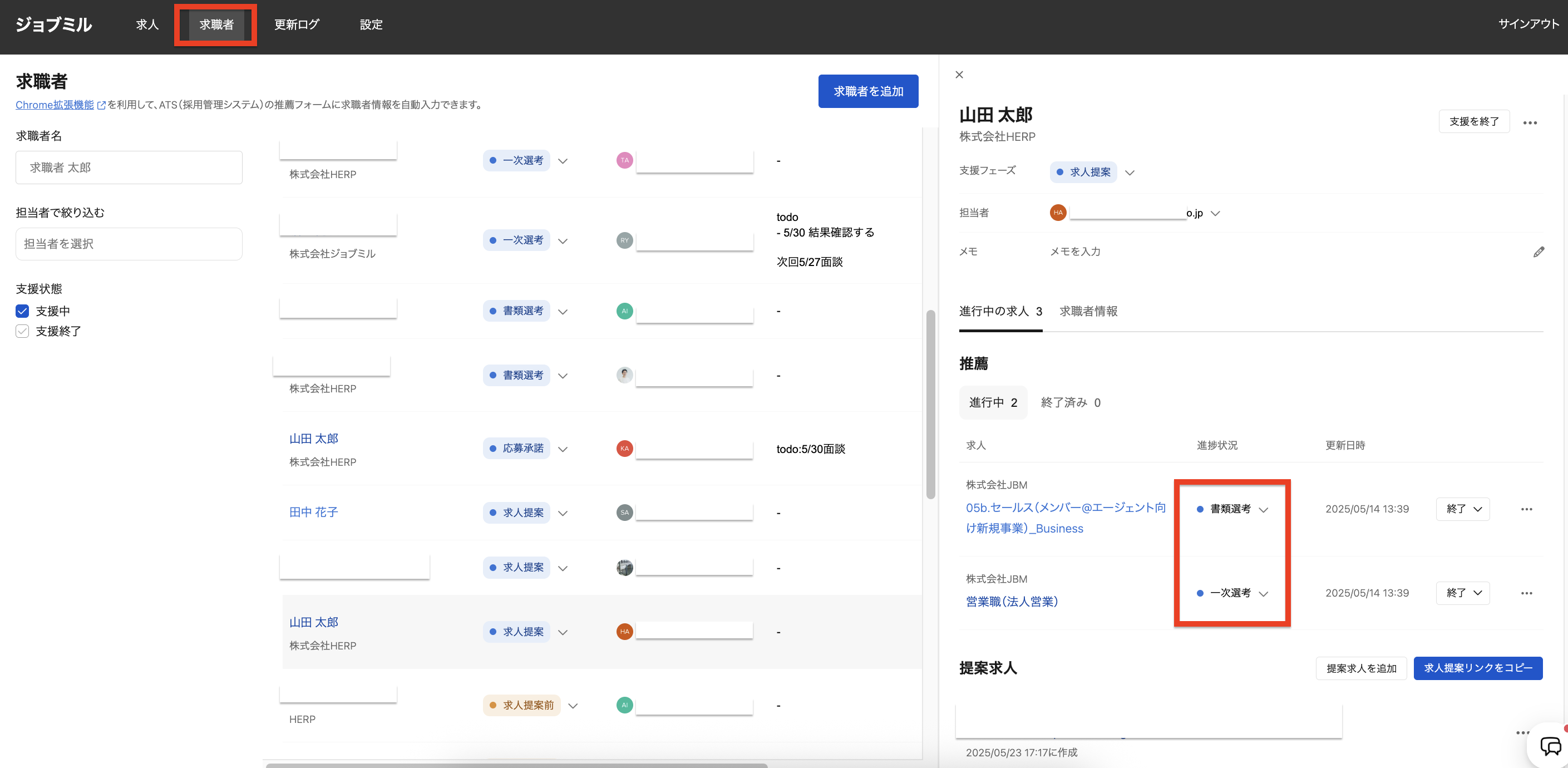
Task: Click the 求職者名 search input field
Action: pos(129,168)
